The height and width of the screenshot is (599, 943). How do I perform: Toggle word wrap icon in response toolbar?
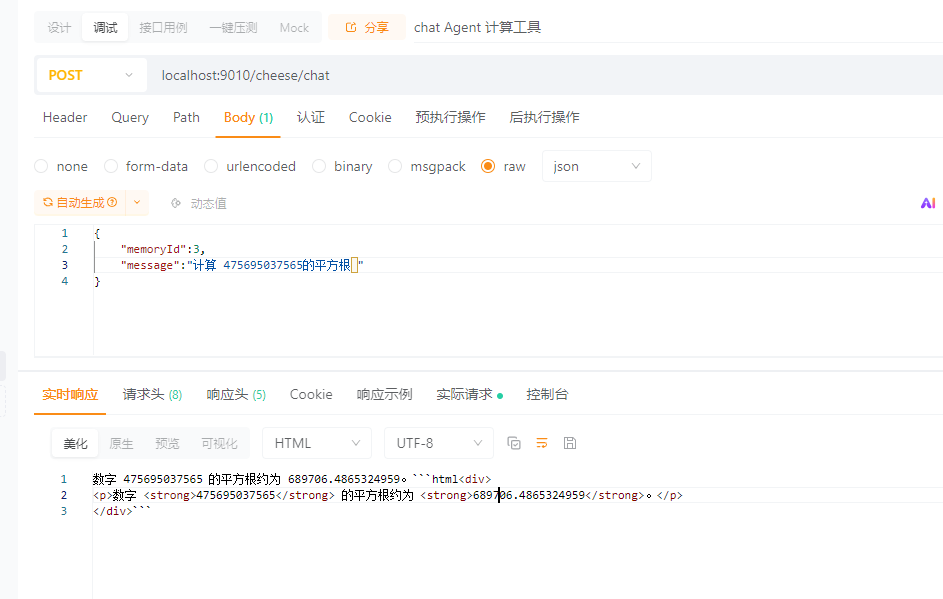click(542, 443)
